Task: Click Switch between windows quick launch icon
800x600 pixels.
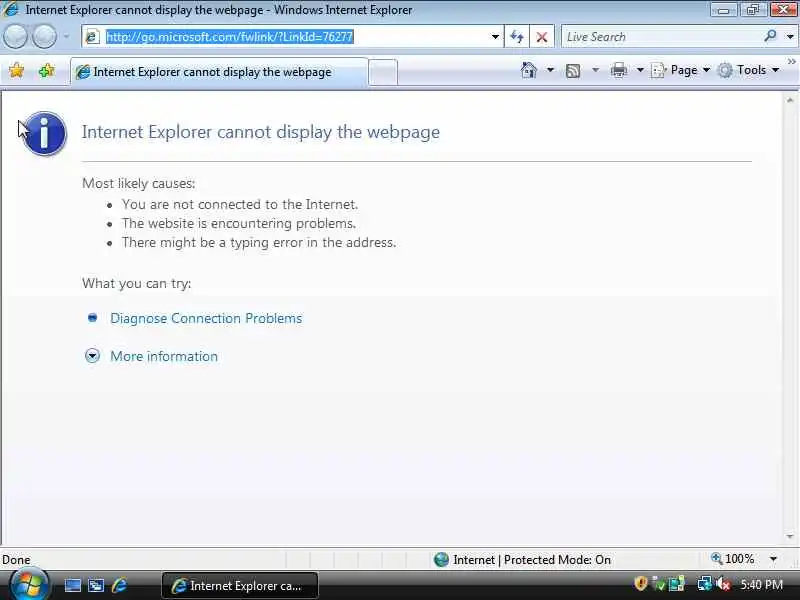Action: point(96,585)
